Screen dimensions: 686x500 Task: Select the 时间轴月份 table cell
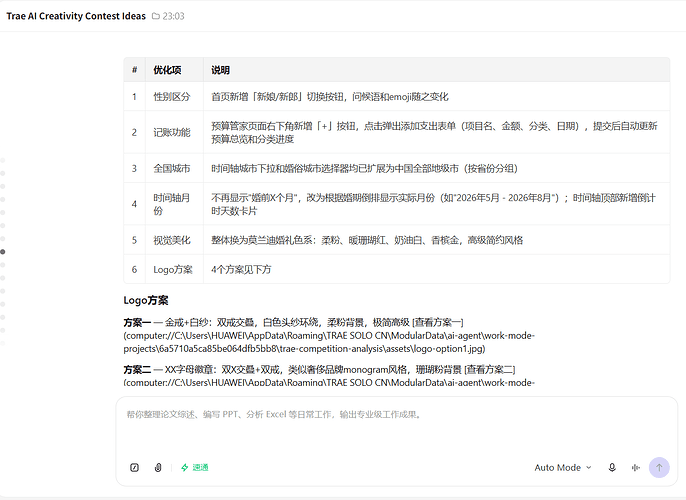pyautogui.click(x=172, y=204)
